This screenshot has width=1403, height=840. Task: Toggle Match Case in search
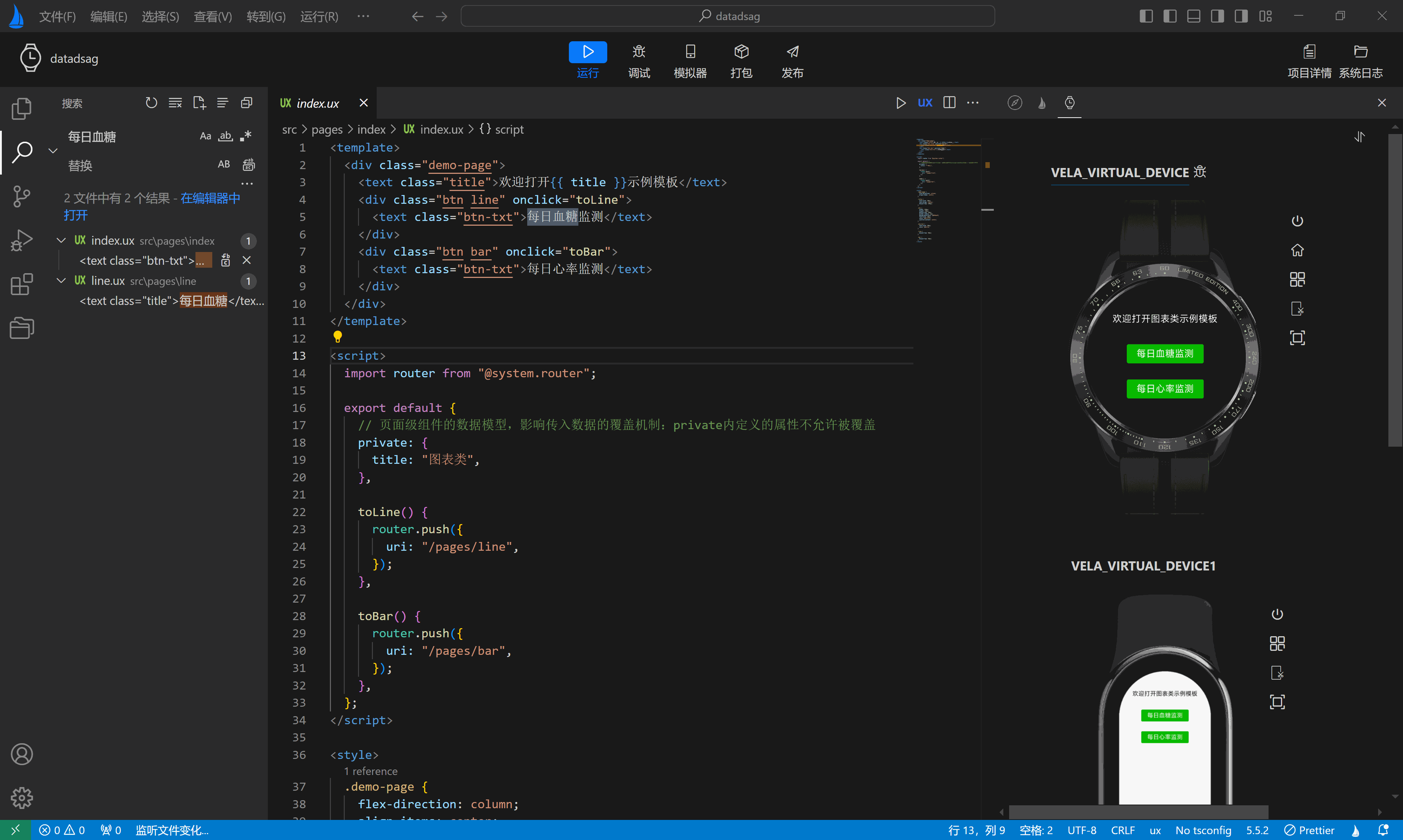[206, 137]
